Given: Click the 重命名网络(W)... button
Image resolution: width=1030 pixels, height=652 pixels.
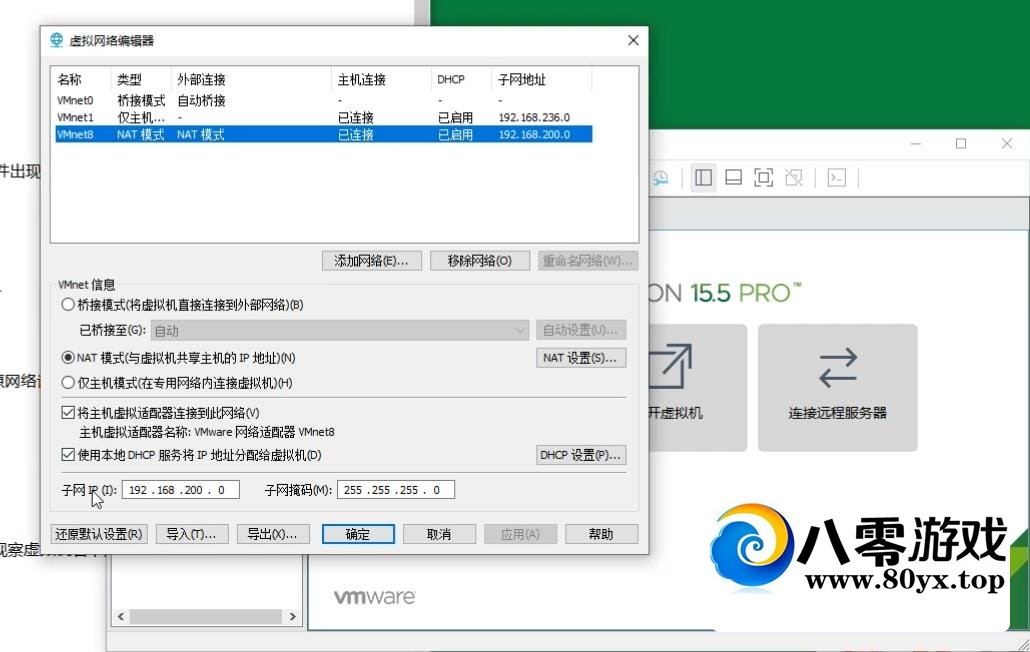Looking at the screenshot, I should coord(587,261).
